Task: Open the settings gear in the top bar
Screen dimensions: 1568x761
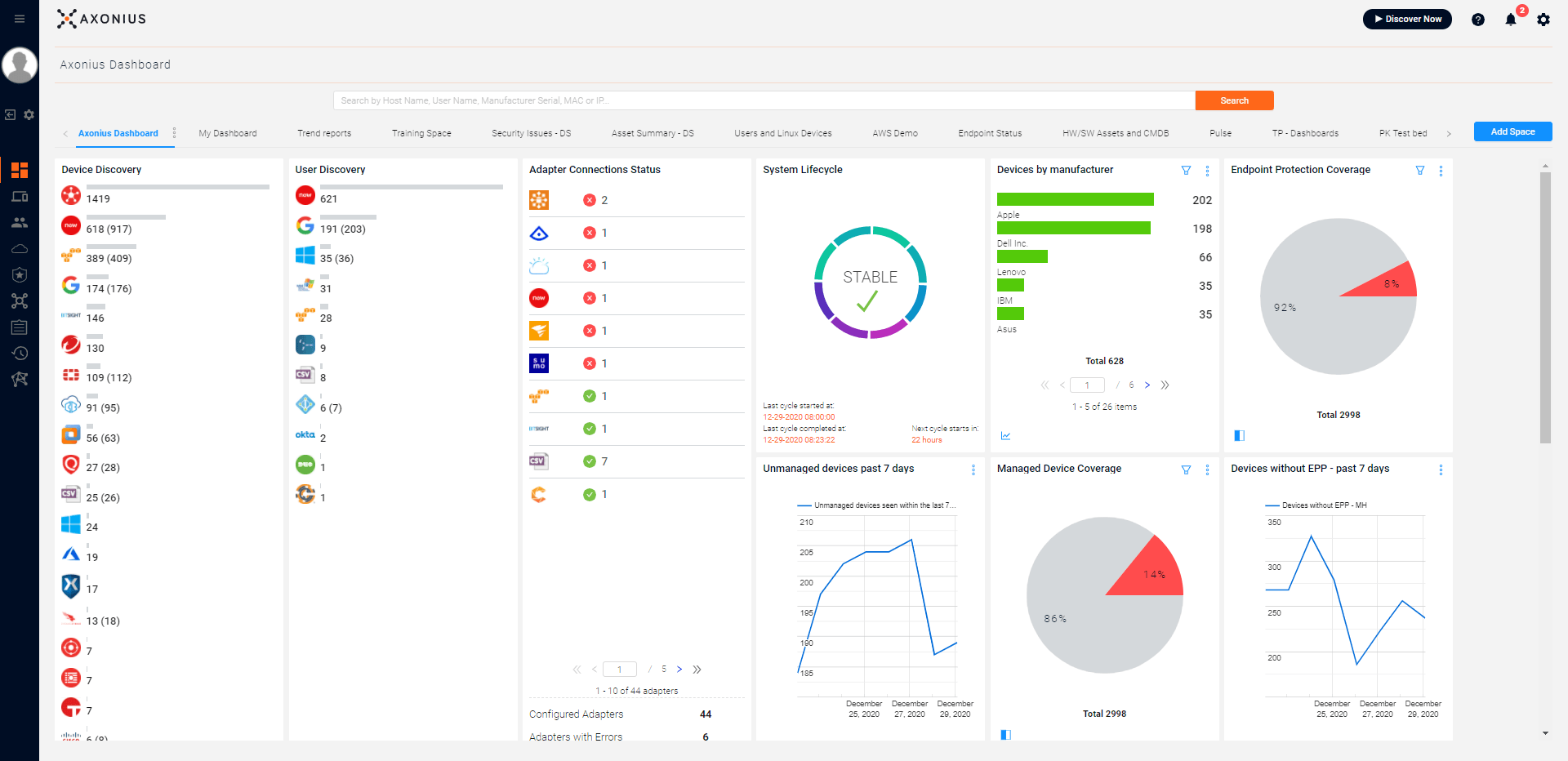Action: click(1543, 20)
